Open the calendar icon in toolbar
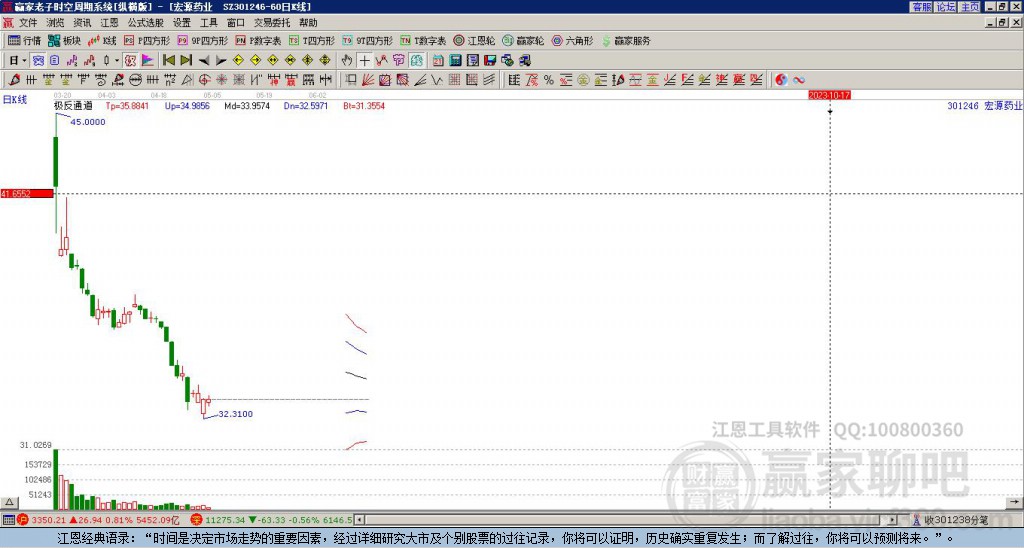Screen dimensions: 1024x548 438,60
